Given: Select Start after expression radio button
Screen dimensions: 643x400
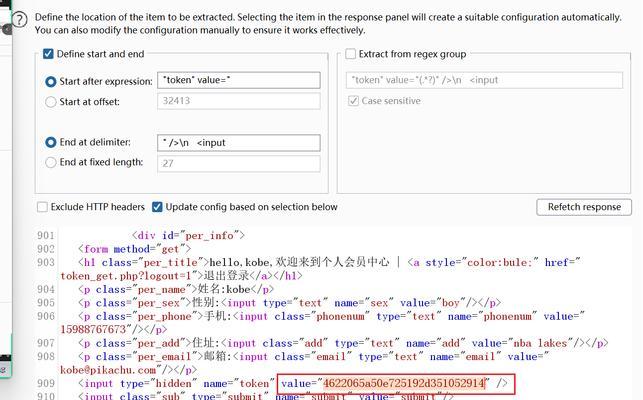Looking at the screenshot, I should [x=50, y=82].
